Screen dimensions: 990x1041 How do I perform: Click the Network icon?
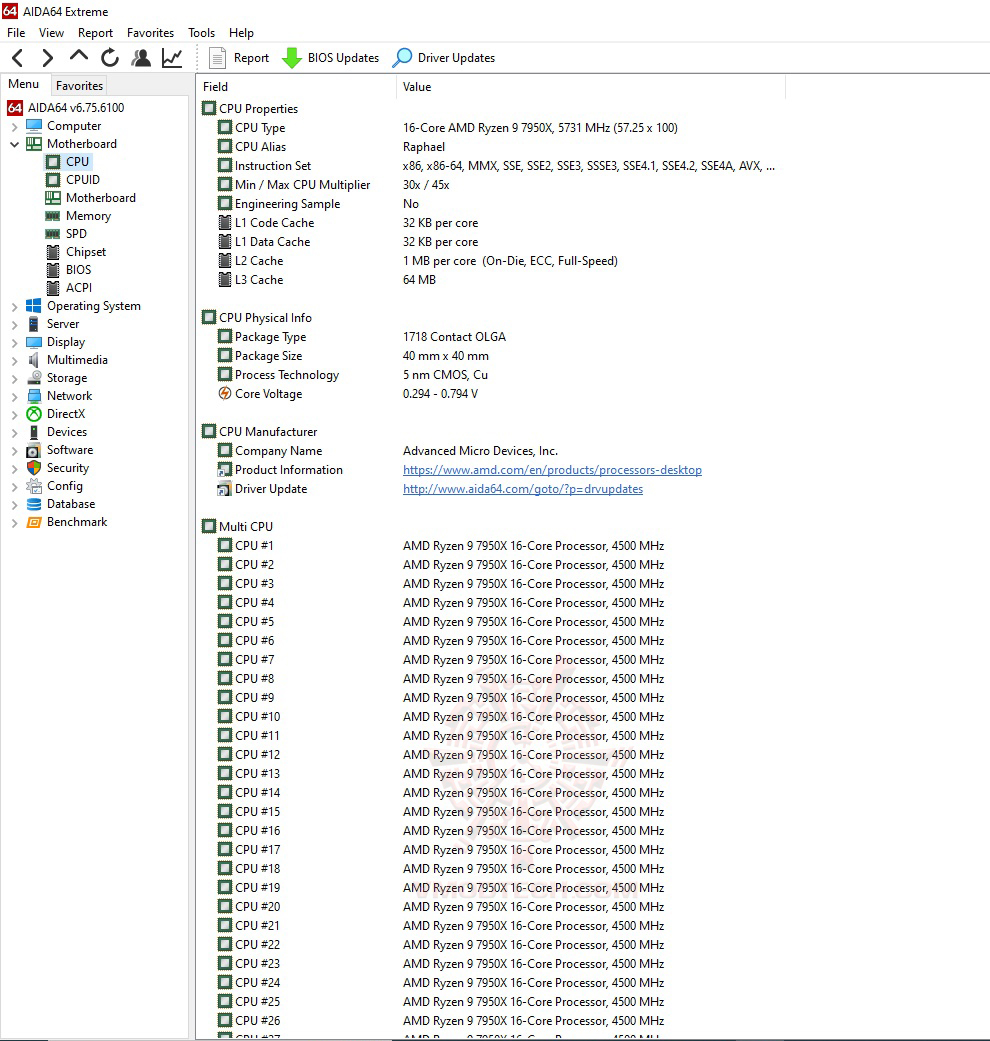point(34,395)
